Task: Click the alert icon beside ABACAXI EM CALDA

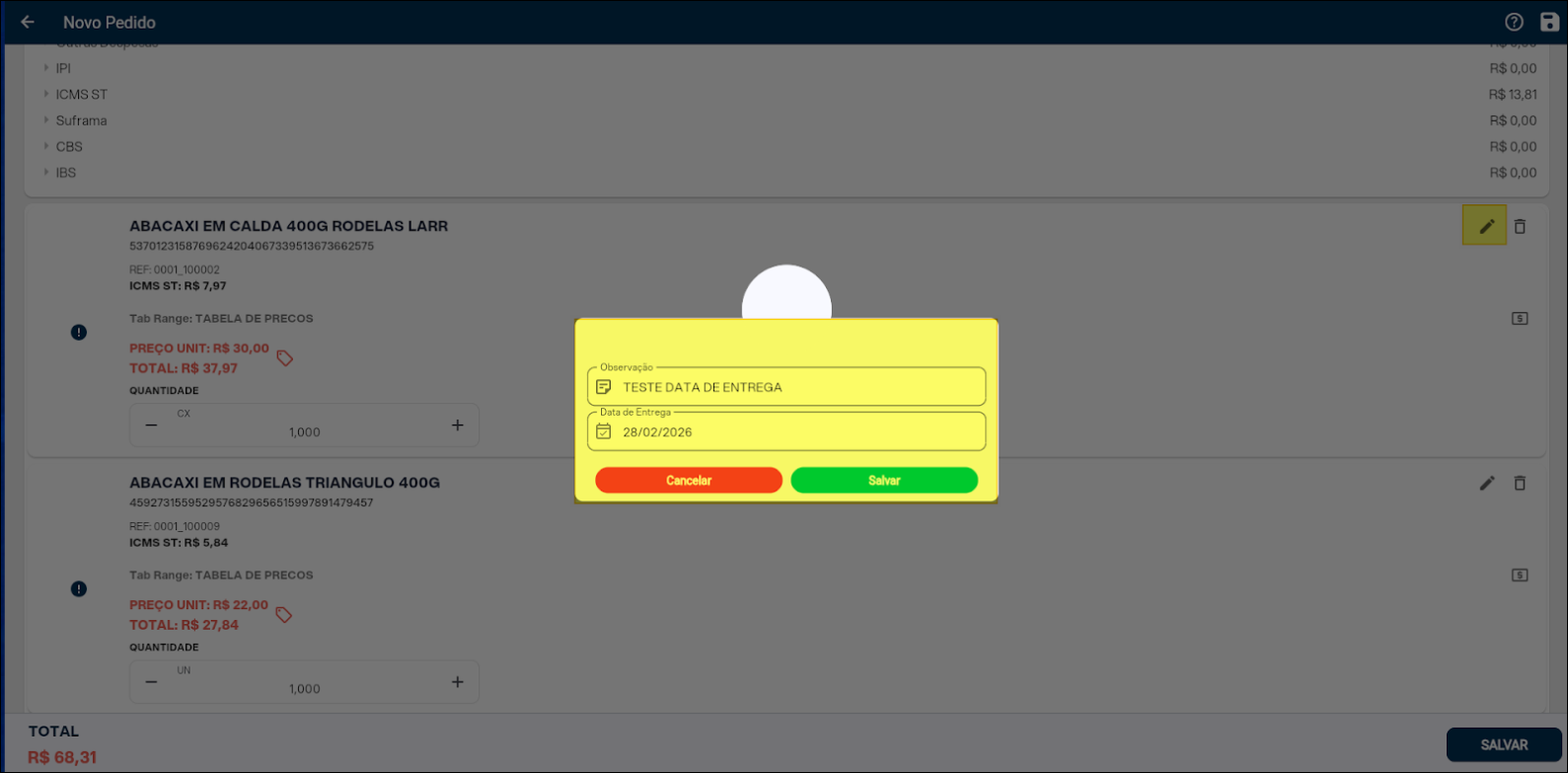Action: pos(79,333)
